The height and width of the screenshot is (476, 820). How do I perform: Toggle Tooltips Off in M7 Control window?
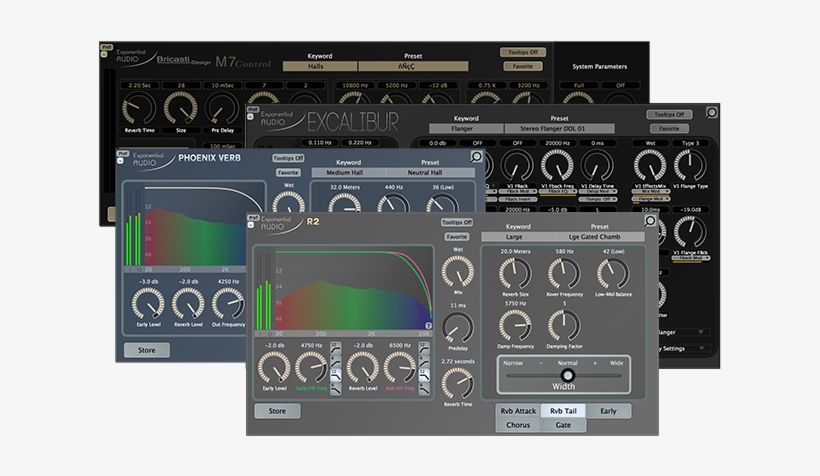pos(523,52)
